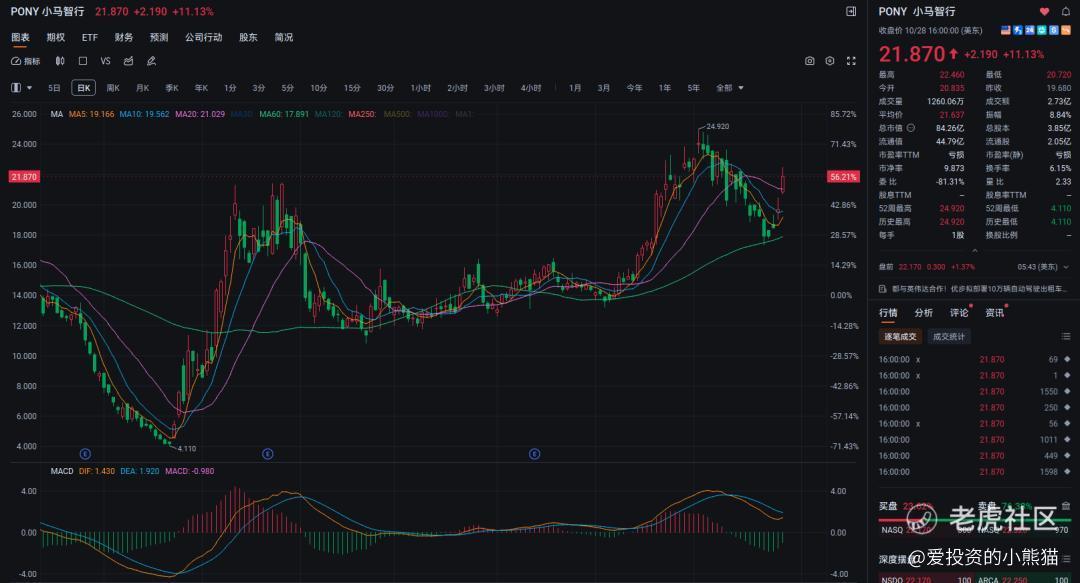Expand the pre-market 盘前 quote chevron
Viewport: 1080px width, 583px height.
click(1066, 267)
